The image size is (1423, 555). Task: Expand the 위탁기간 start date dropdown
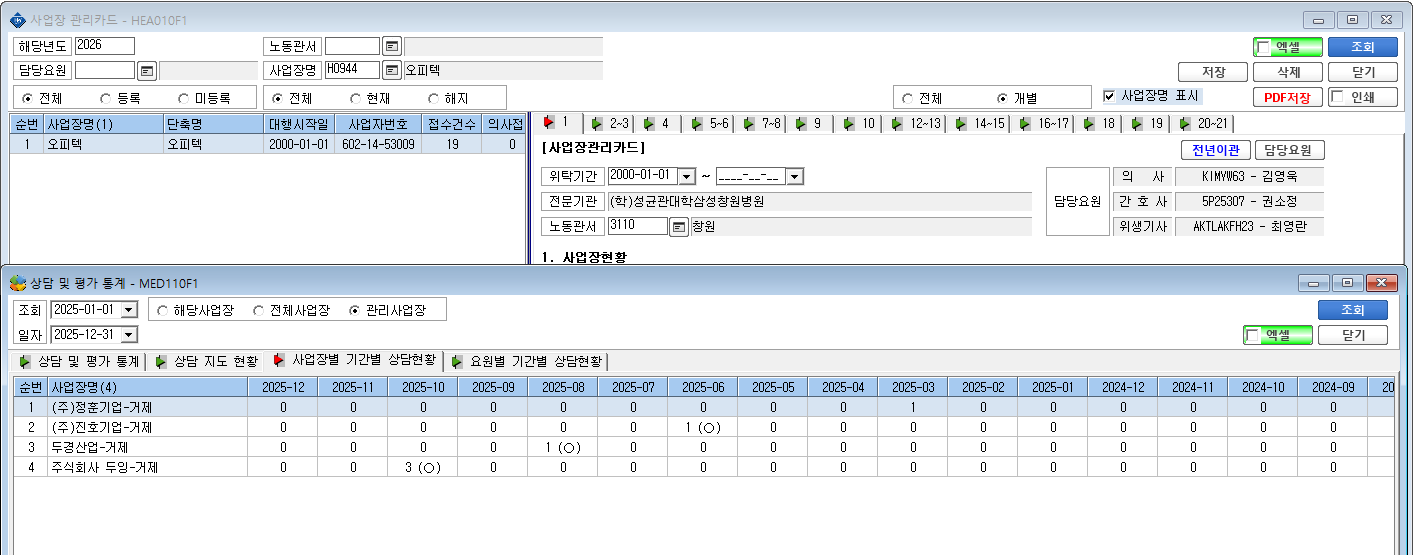[686, 177]
